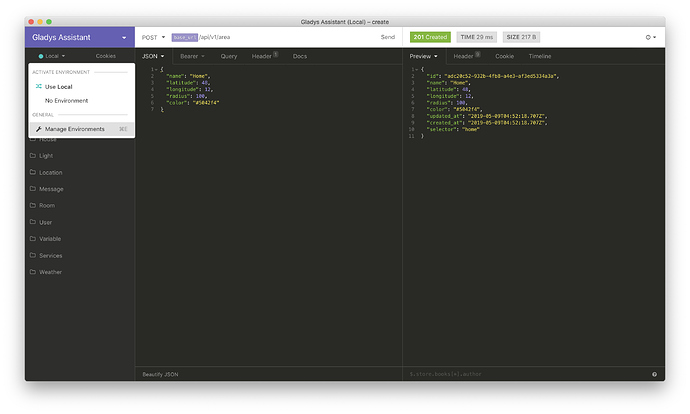
Task: Maximize the window with green button
Action: [49, 22]
